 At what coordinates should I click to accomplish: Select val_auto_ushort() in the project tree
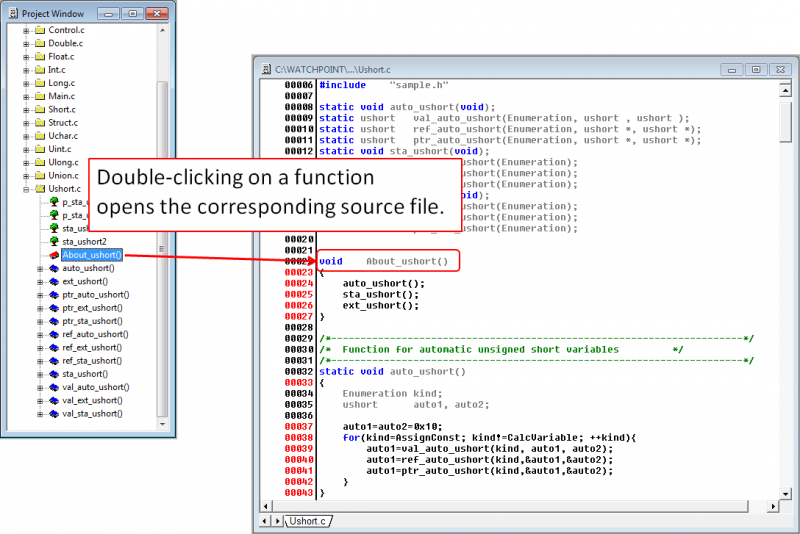[96, 387]
